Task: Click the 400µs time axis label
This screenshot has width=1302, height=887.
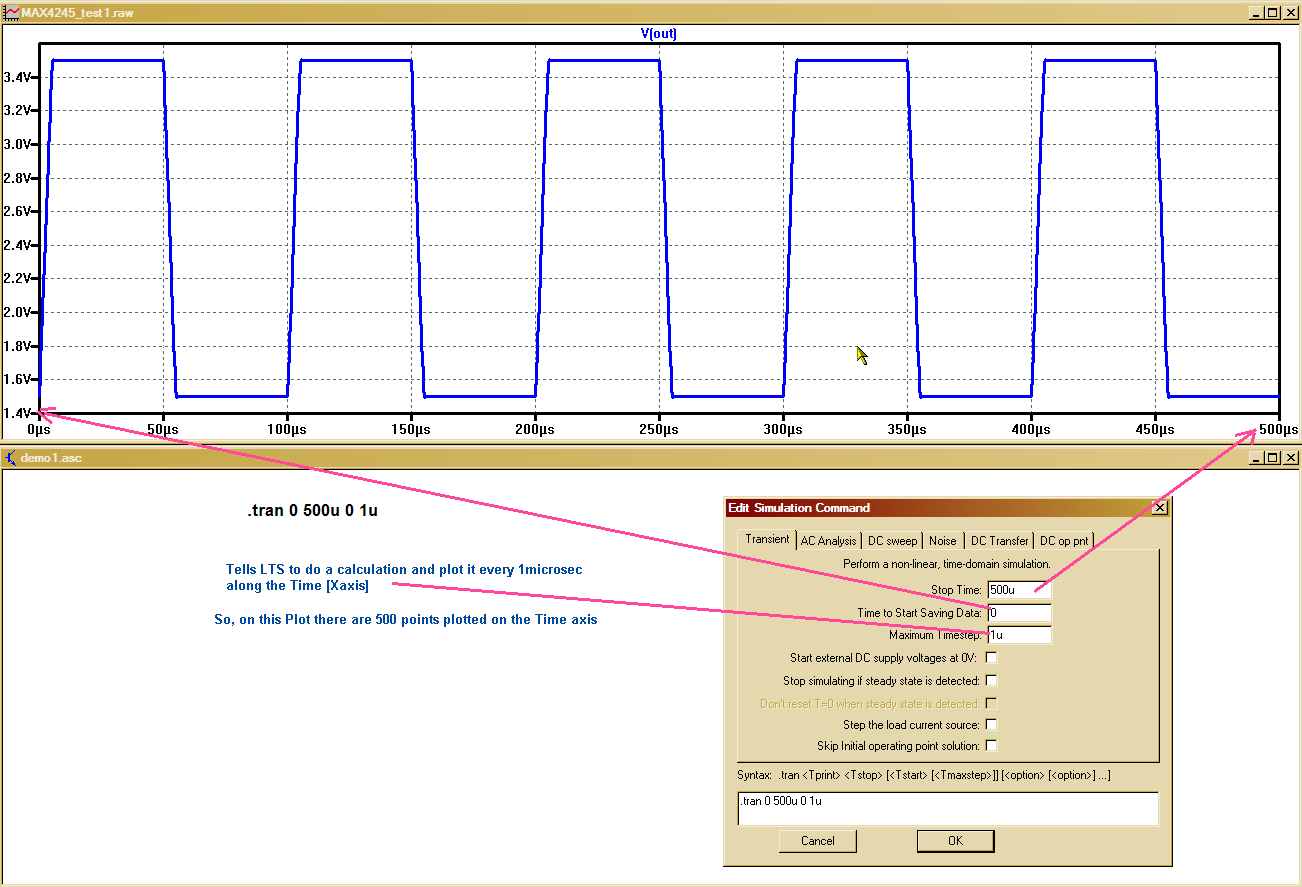Action: click(x=1031, y=429)
